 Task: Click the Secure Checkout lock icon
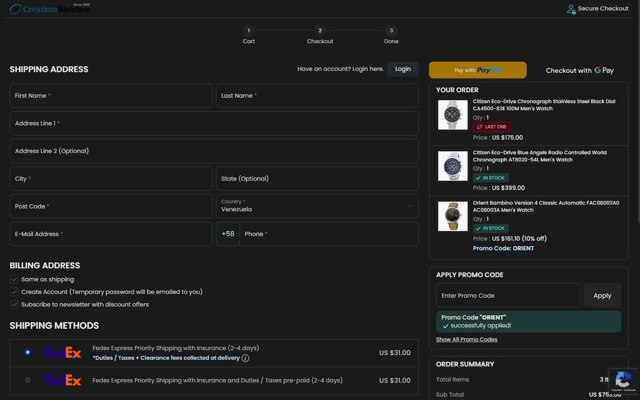pos(571,9)
